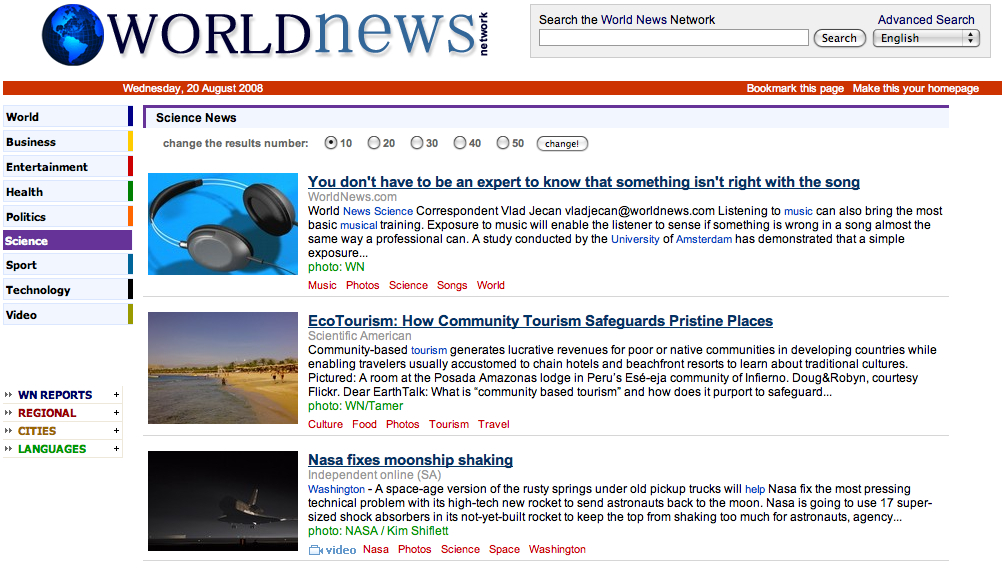1002x571 pixels.
Task: Open Advanced Search link
Action: click(926, 20)
